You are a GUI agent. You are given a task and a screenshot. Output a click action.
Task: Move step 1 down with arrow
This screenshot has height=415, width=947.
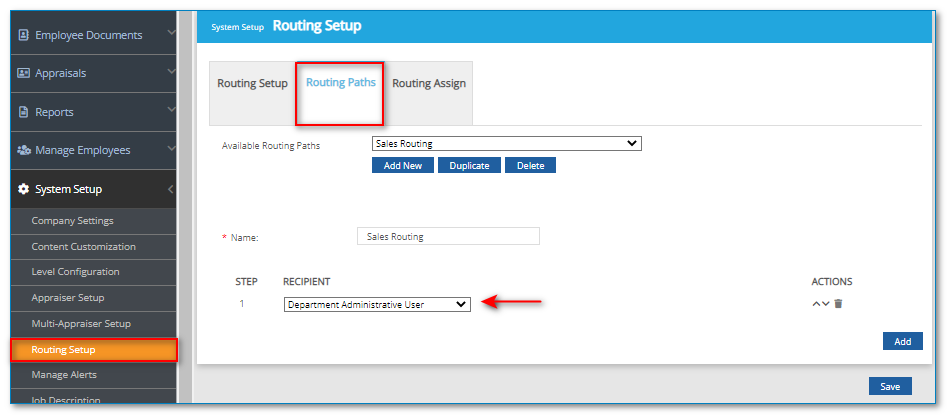tap(826, 304)
